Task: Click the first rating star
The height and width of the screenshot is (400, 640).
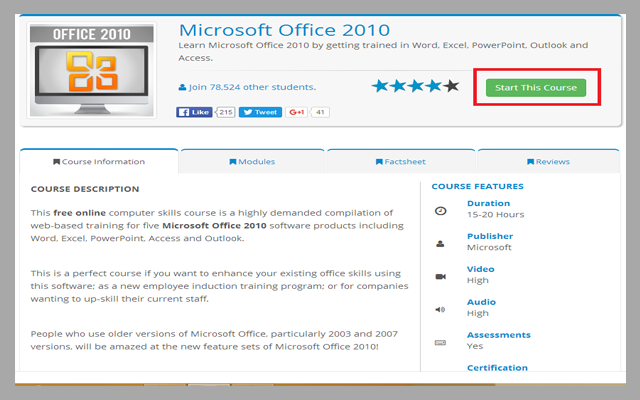Action: [x=380, y=86]
